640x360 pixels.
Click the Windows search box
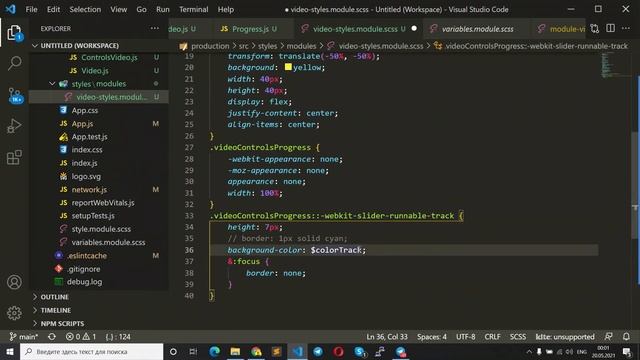click(x=91, y=351)
